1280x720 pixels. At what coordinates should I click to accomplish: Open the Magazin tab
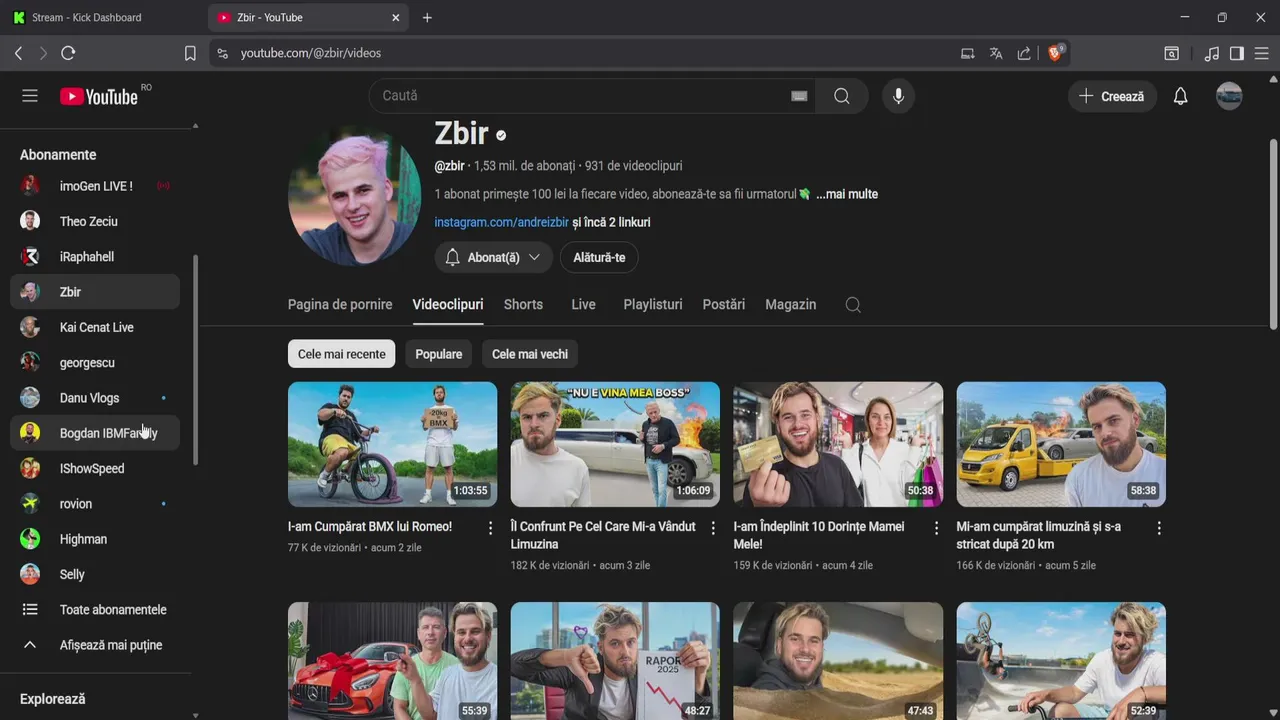coord(791,304)
